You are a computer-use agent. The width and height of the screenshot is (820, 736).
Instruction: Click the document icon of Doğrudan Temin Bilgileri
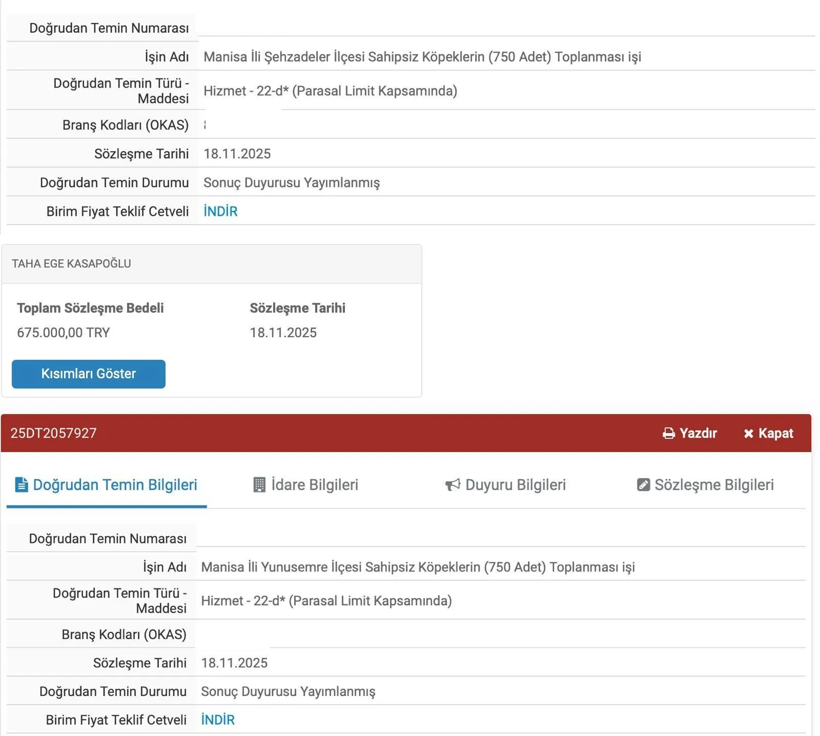tap(21, 485)
